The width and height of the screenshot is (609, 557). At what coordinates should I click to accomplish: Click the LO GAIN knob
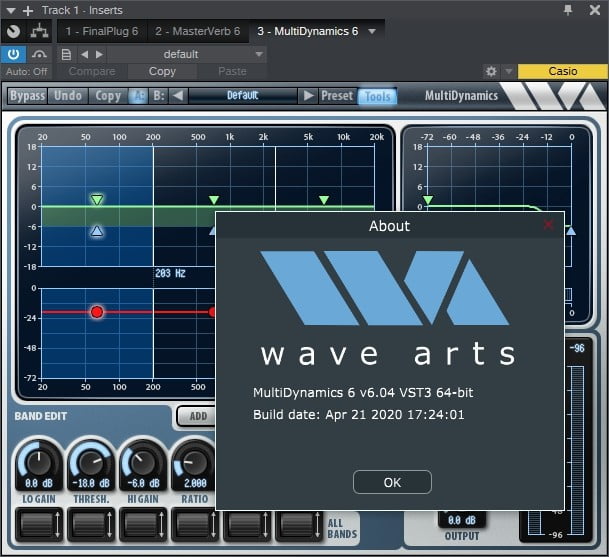click(x=39, y=461)
